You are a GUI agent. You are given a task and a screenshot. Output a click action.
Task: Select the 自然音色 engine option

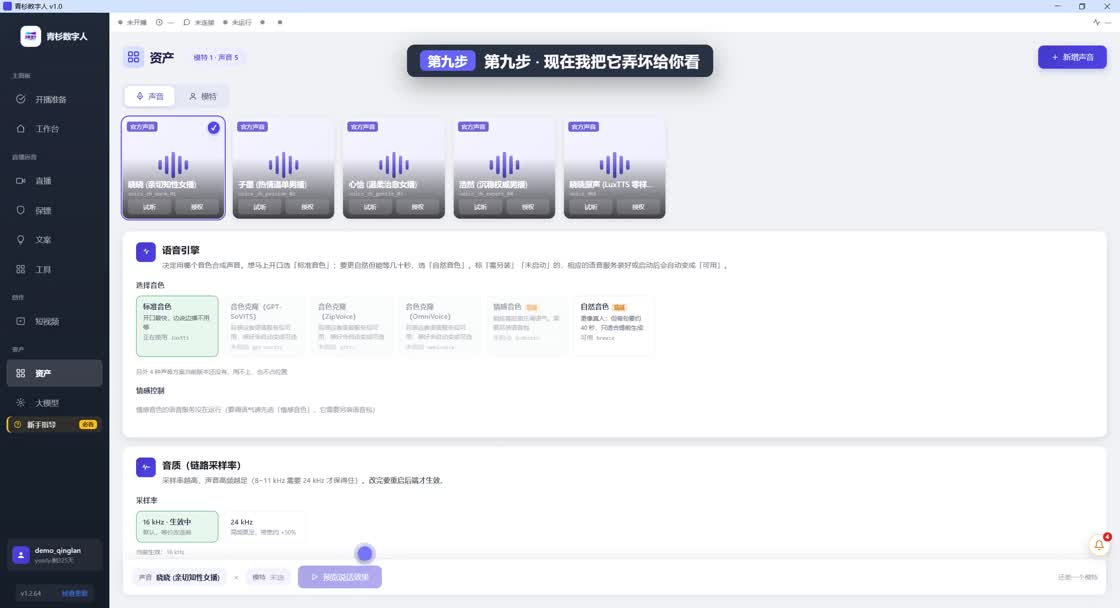614,326
